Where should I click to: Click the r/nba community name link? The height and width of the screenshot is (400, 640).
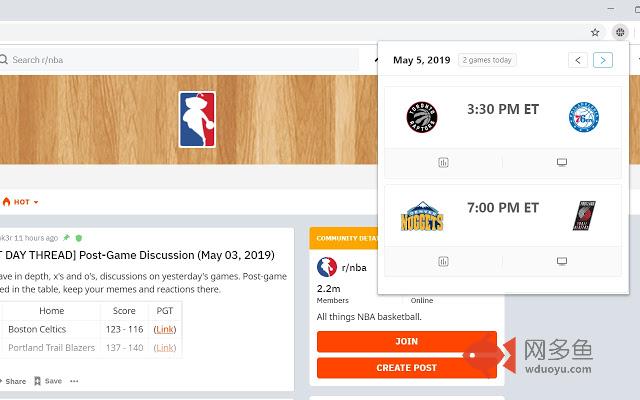tap(354, 268)
